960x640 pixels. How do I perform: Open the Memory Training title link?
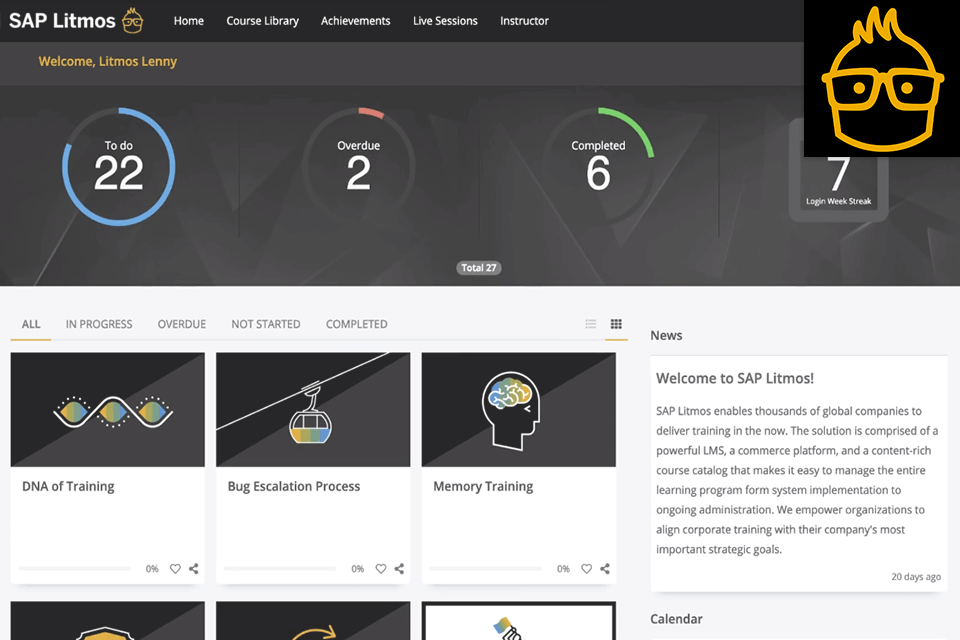tap(483, 486)
